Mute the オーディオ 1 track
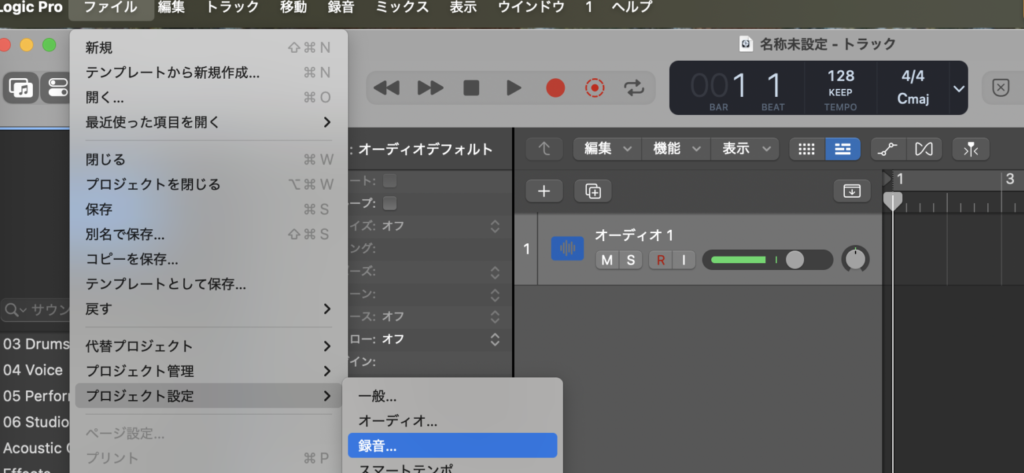 point(607,260)
